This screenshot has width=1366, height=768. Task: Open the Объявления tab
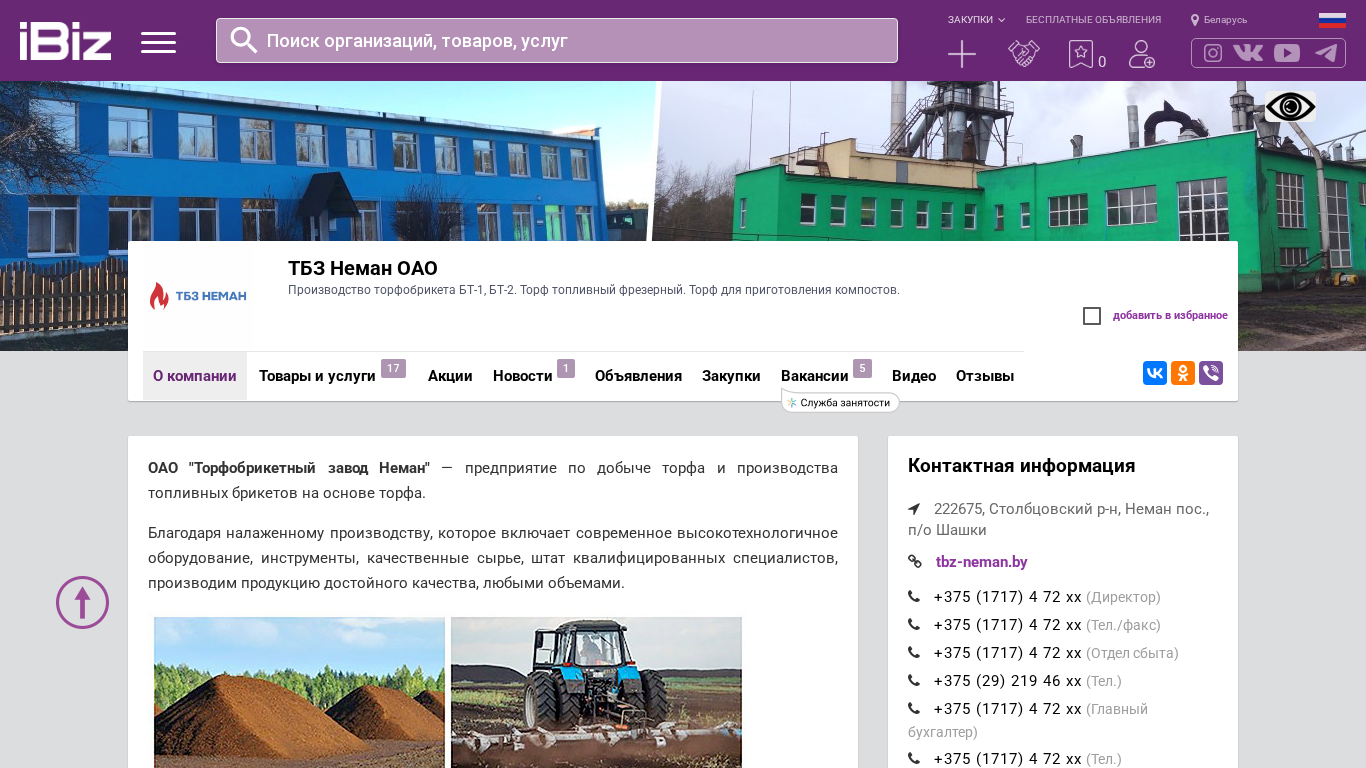(638, 376)
